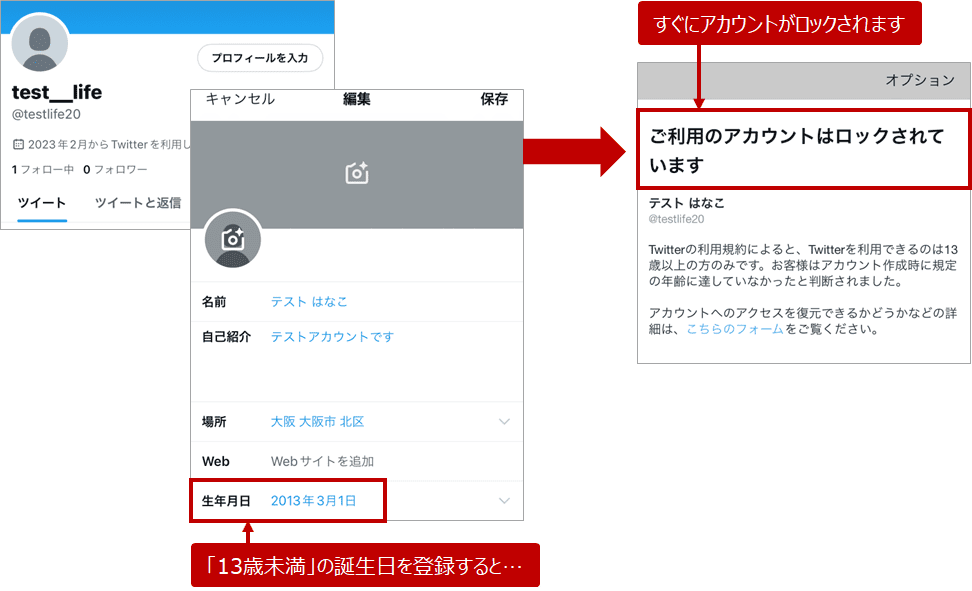The width and height of the screenshot is (972, 591).
Task: Expand the 場所 location chevron
Action: 504,422
